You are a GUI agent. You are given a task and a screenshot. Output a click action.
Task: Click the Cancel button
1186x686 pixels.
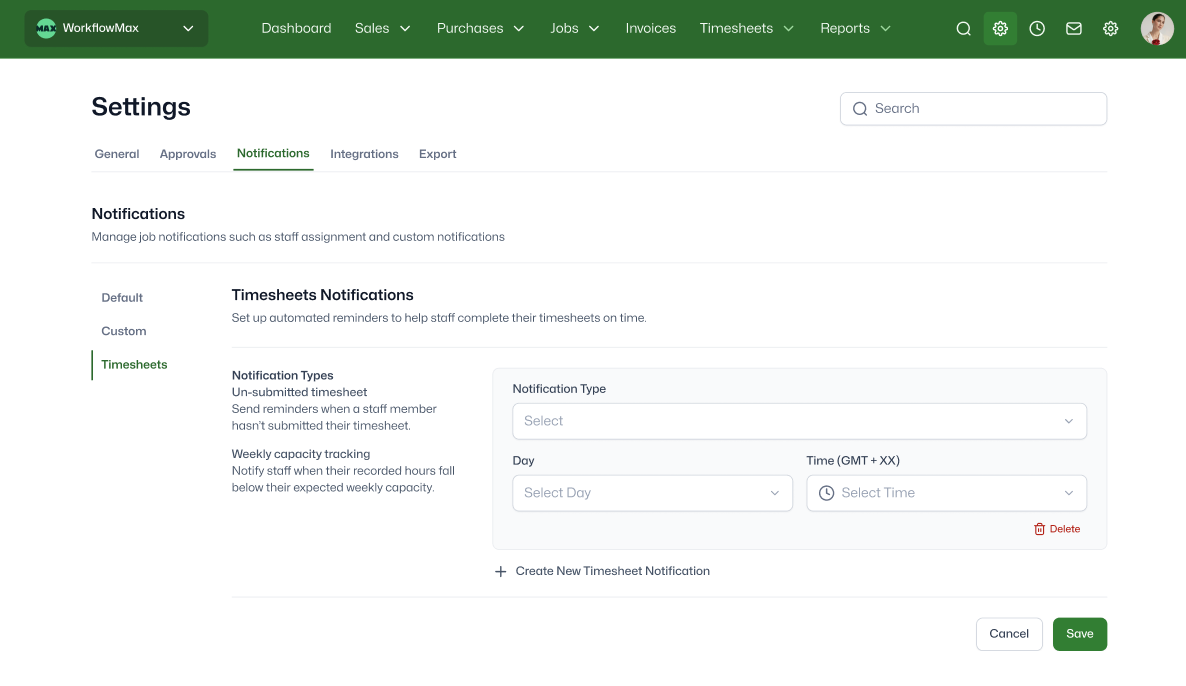1008,634
